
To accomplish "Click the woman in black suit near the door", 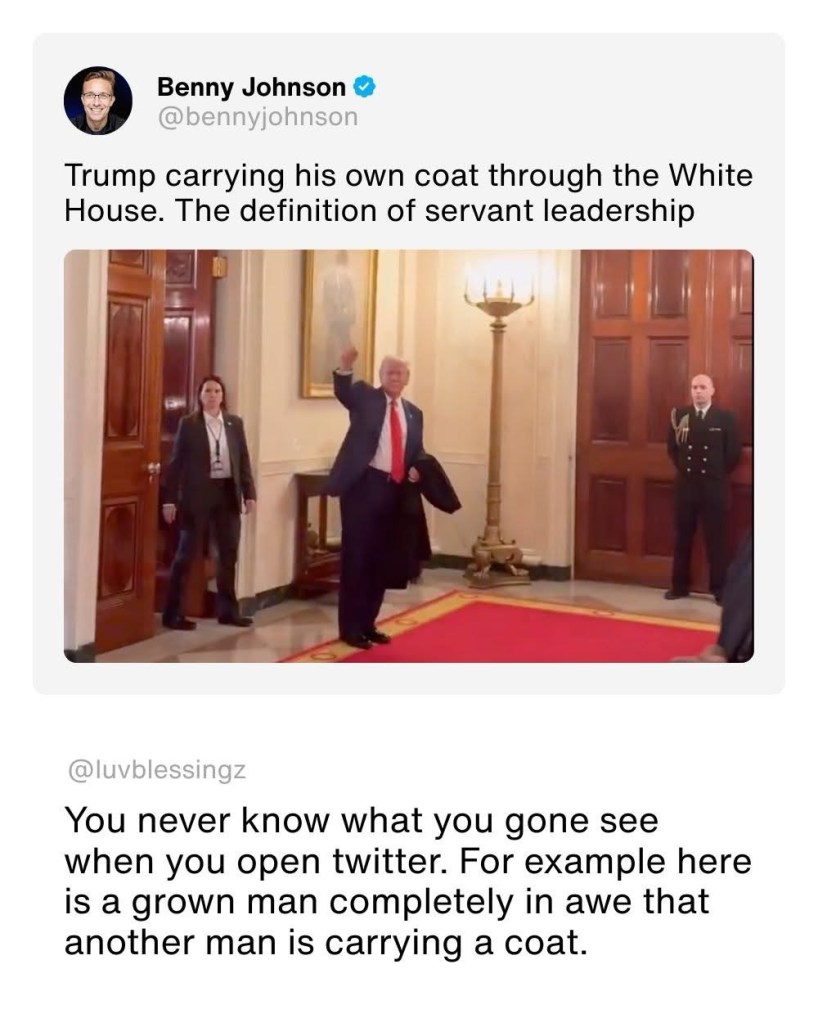I will pos(208,501).
